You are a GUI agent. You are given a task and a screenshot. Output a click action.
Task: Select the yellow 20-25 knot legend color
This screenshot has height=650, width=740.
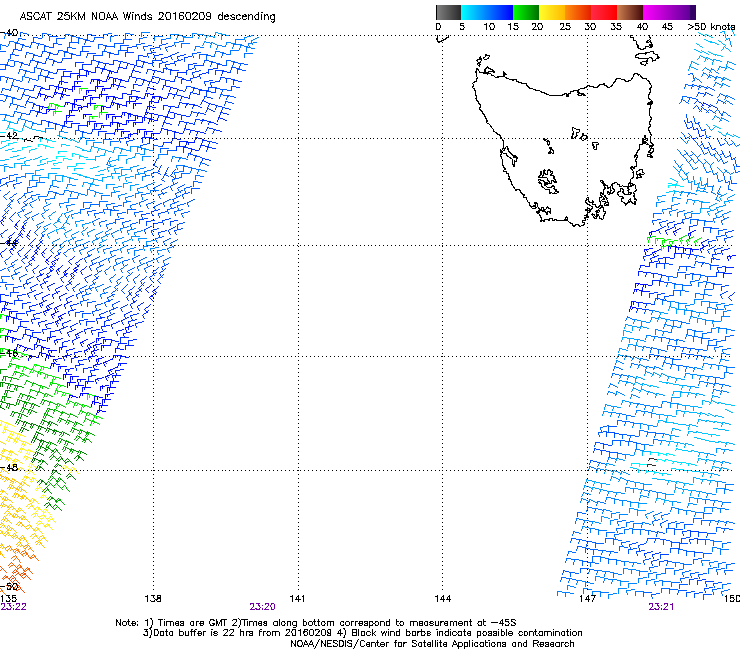click(552, 12)
